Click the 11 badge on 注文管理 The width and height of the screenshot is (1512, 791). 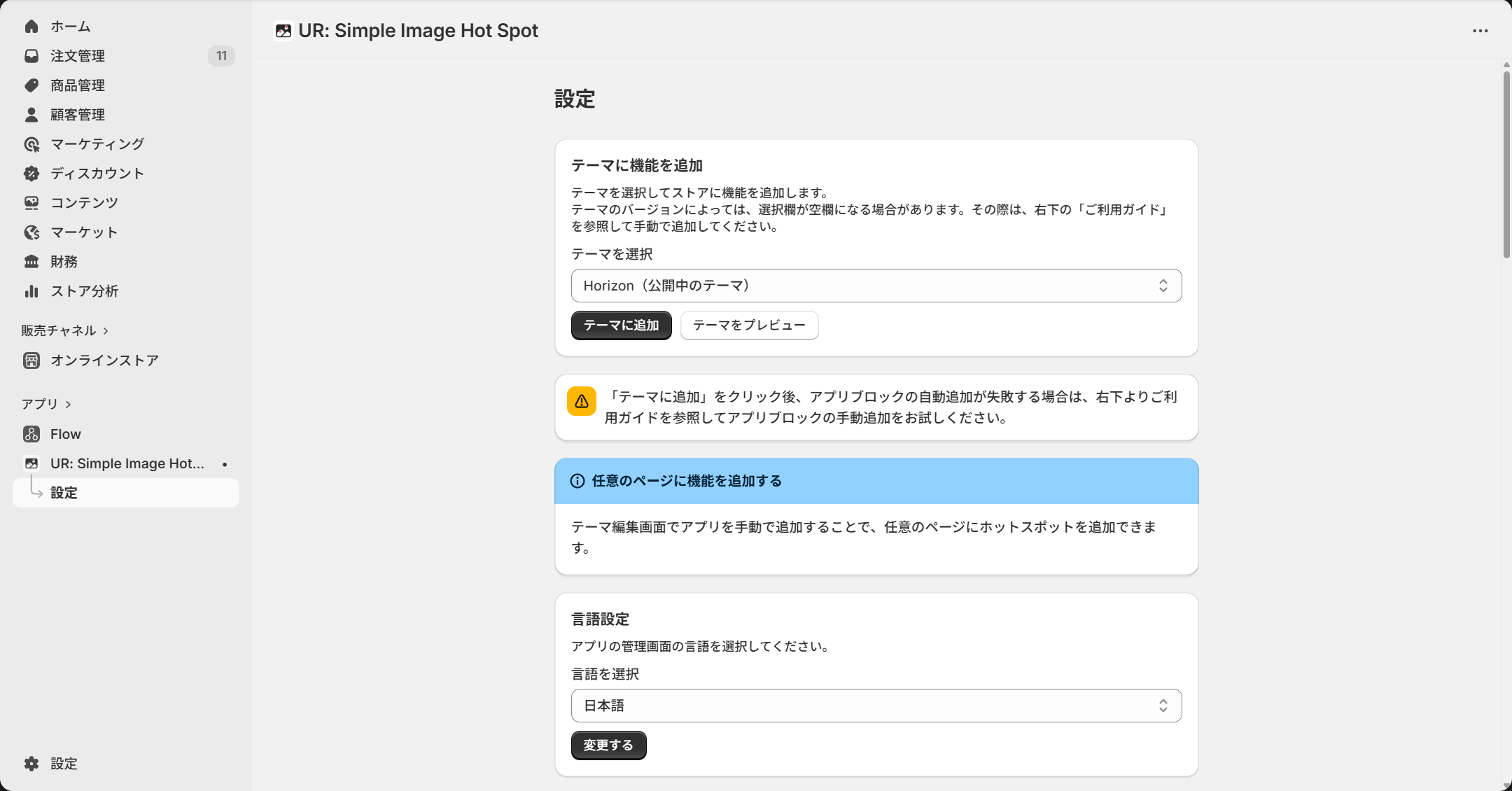222,56
